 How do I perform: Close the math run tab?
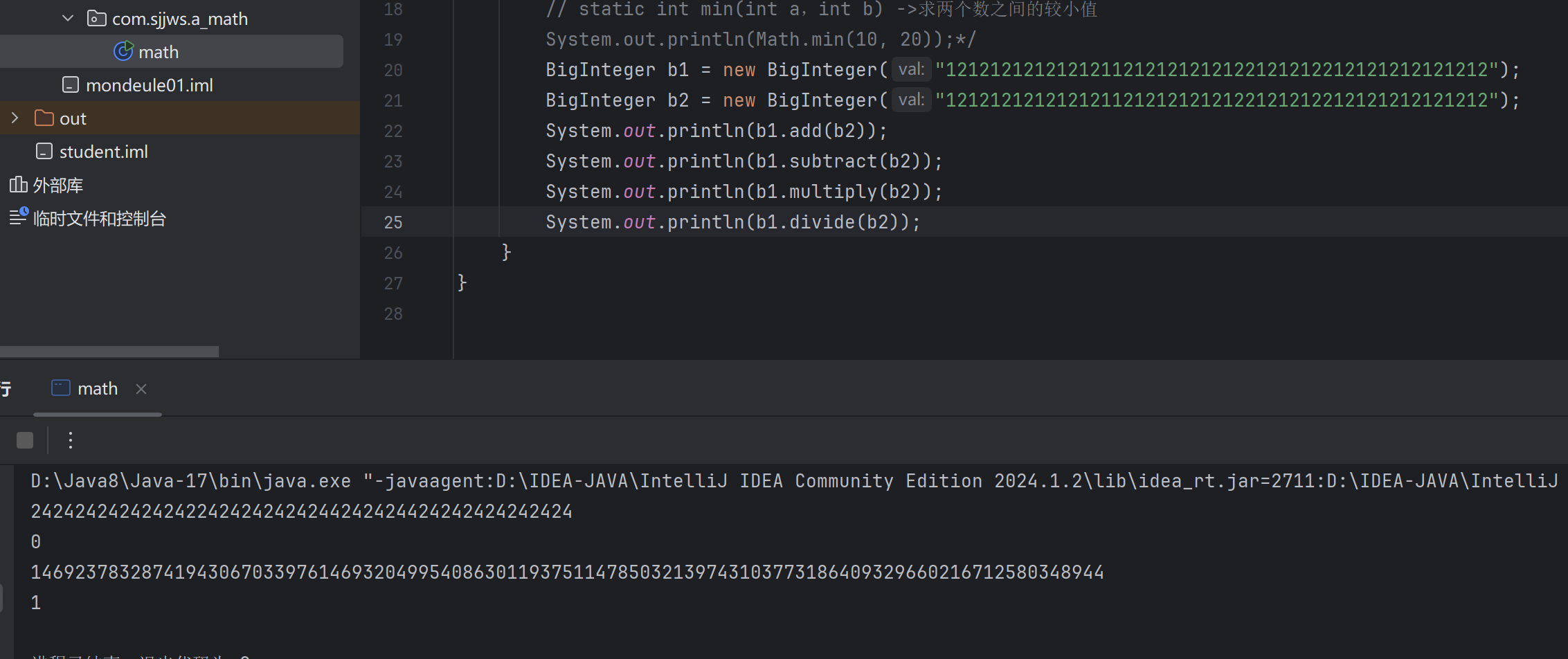point(141,389)
